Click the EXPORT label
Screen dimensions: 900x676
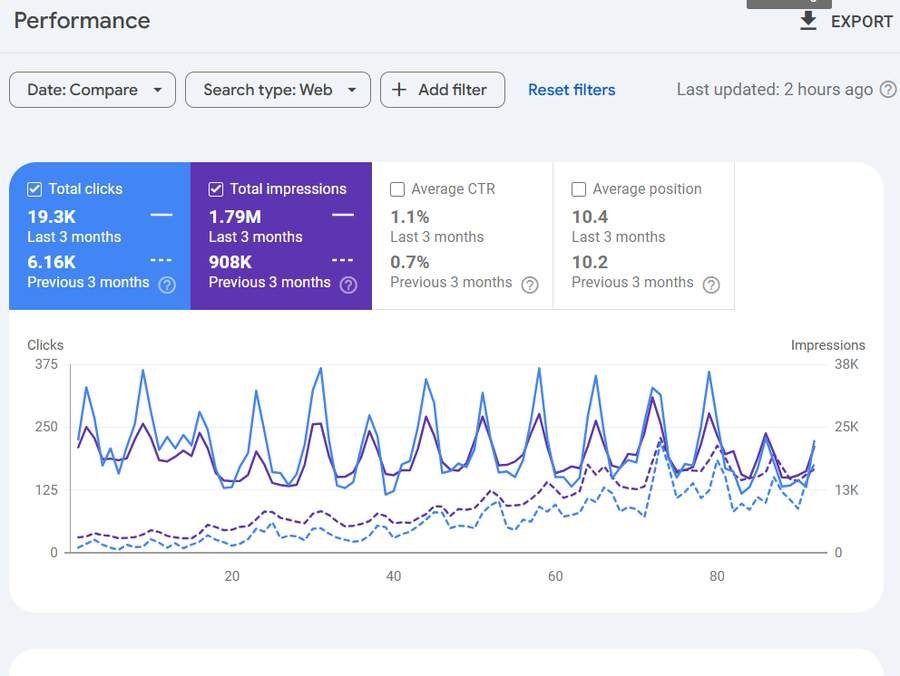pos(862,22)
